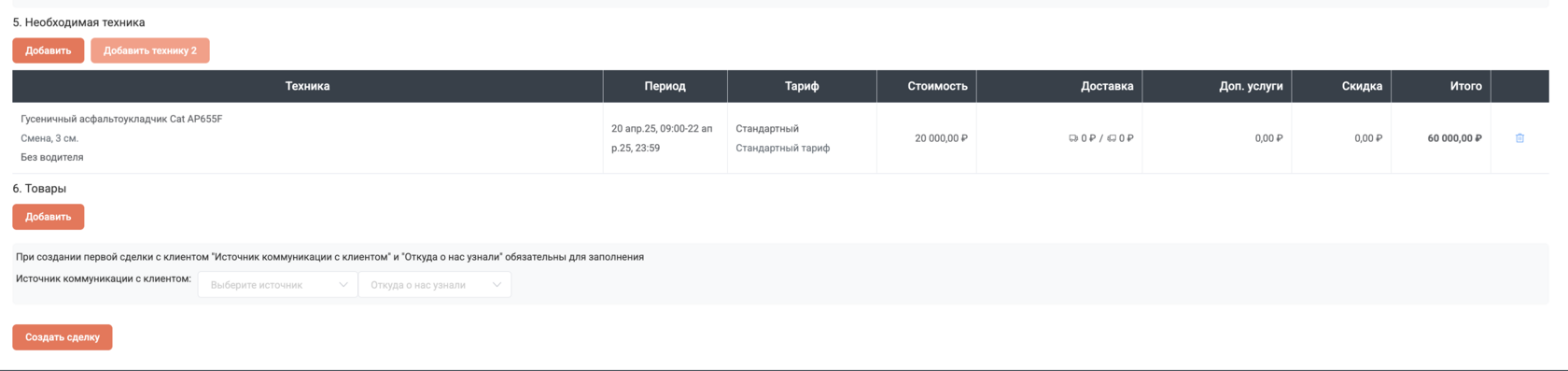Delete the Cat AP655F equipment row
Viewport: 1568px width, 371px height.
(x=1519, y=138)
